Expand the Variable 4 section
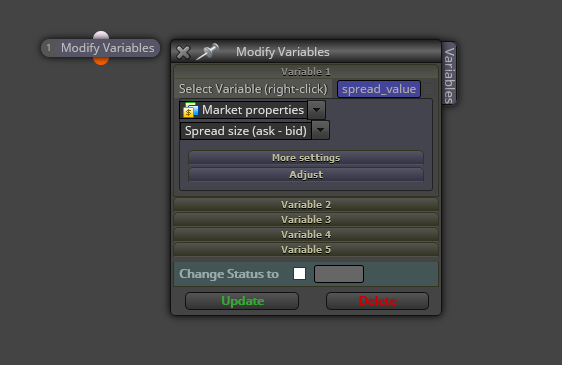 tap(306, 234)
